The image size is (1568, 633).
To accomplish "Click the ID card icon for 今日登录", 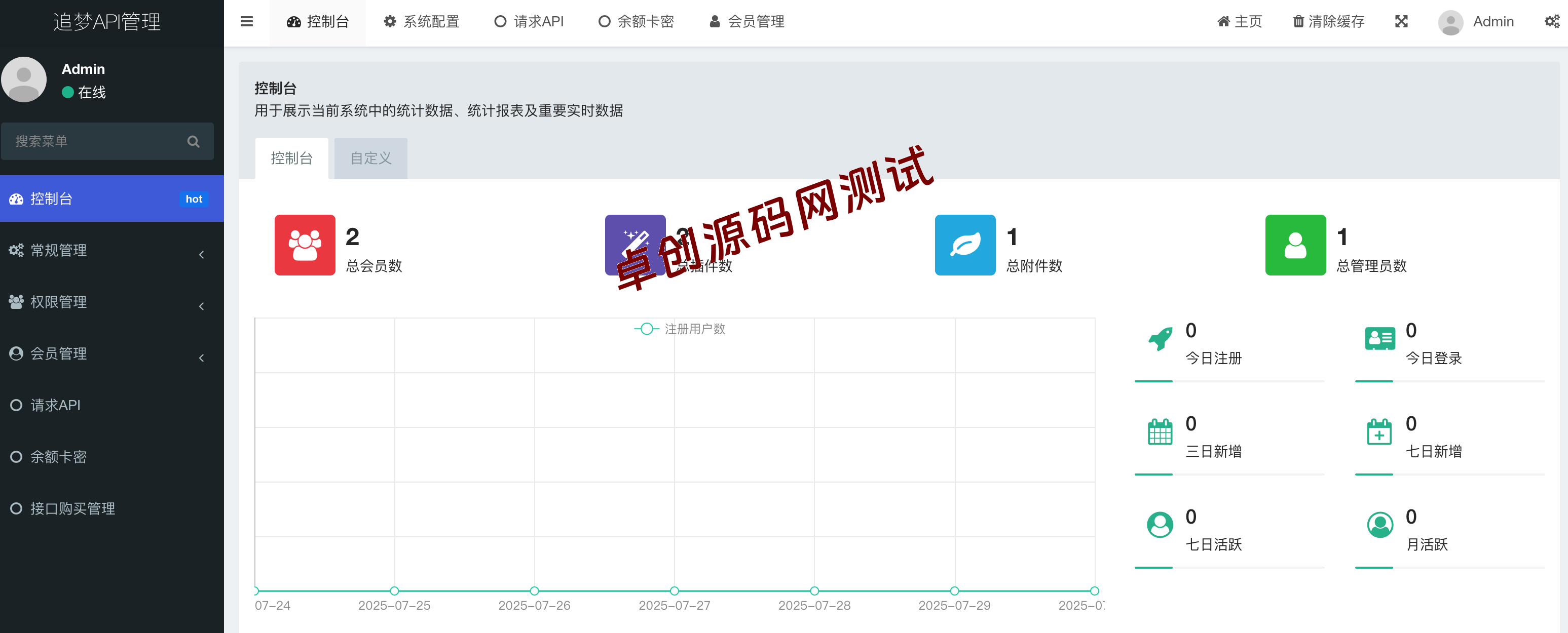I will pos(1379,339).
